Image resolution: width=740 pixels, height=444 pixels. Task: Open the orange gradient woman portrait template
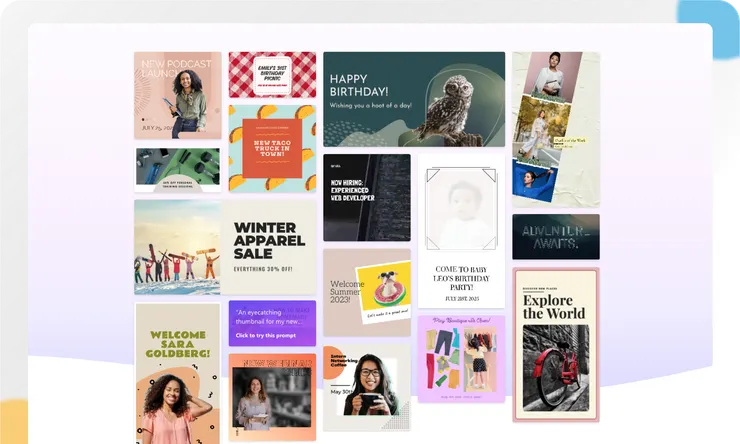tap(272, 397)
